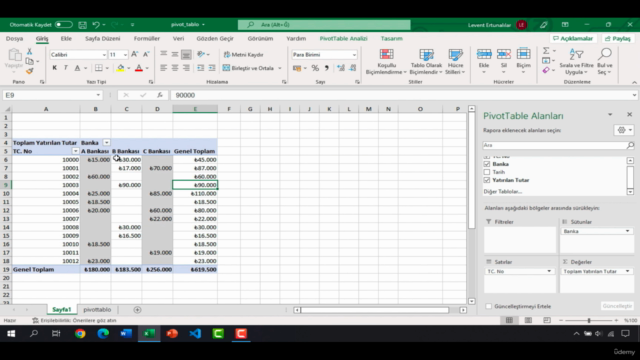Click the Decrease Decimal icon
The width and height of the screenshot is (640, 360).
tap(353, 68)
